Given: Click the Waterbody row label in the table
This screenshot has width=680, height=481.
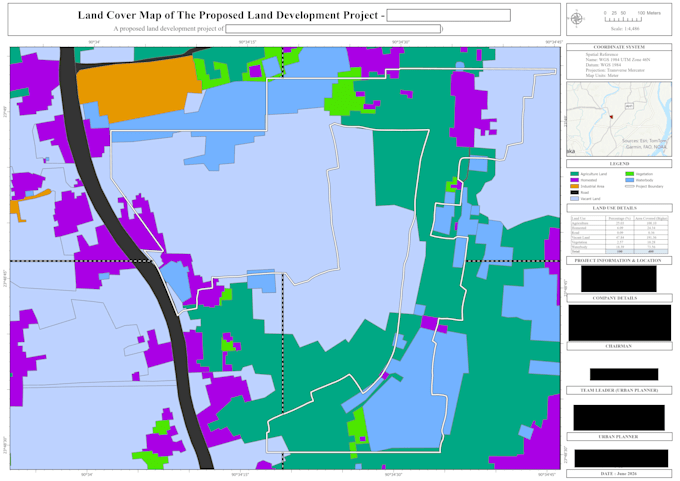Looking at the screenshot, I should click(579, 247).
